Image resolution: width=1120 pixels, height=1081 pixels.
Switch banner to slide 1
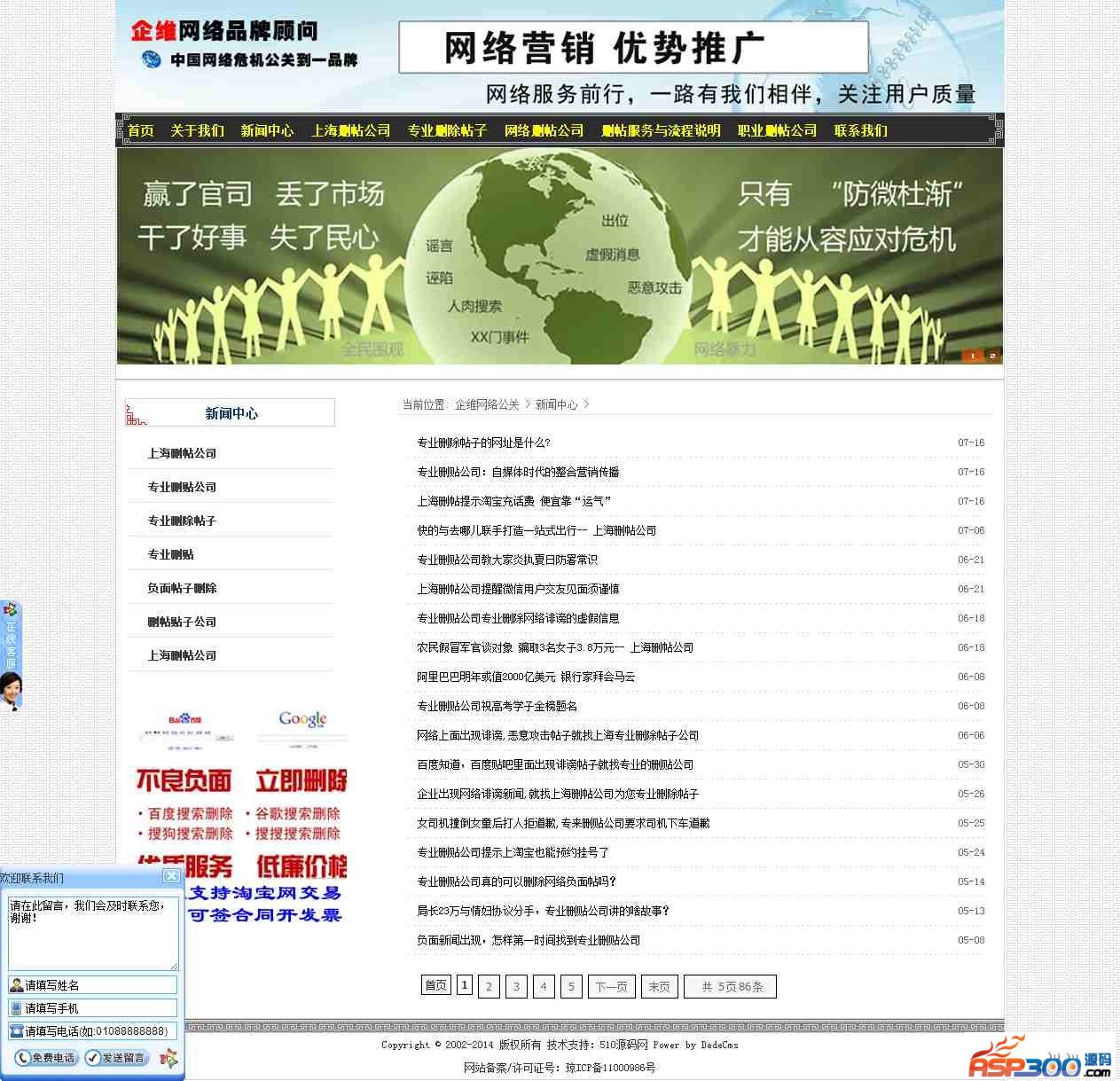[973, 356]
